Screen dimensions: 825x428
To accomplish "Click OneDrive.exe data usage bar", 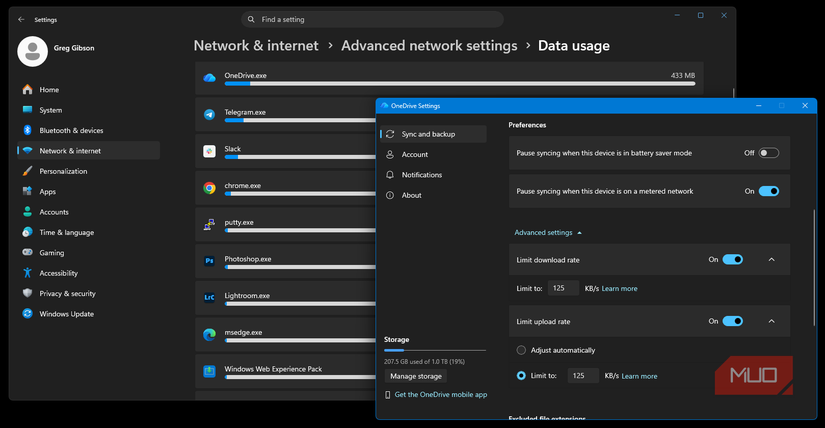I will (x=460, y=84).
